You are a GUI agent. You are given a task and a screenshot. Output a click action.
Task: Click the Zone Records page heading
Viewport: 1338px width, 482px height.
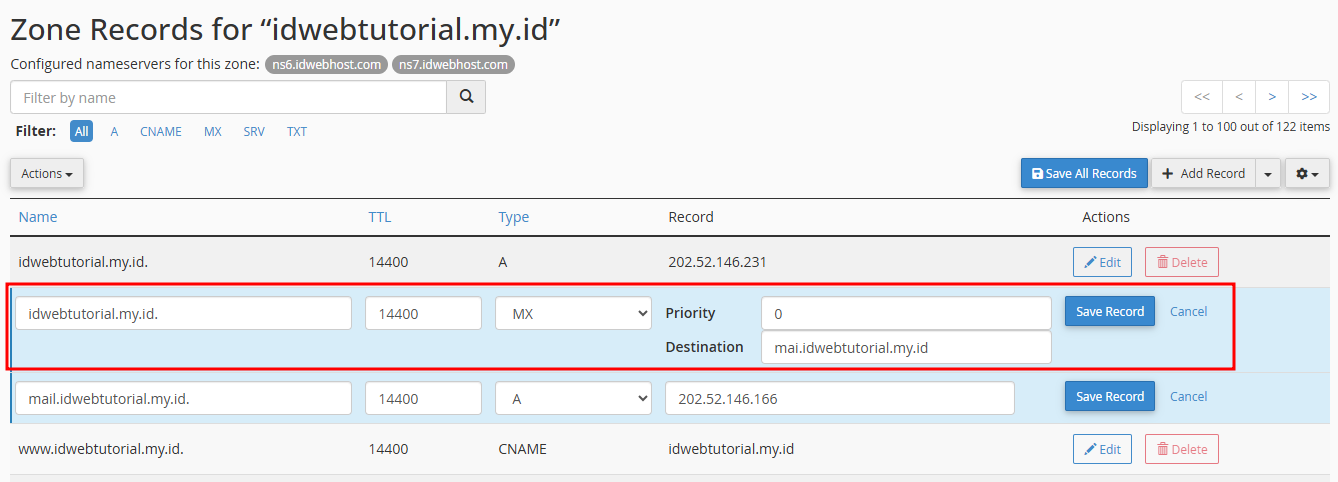[285, 29]
